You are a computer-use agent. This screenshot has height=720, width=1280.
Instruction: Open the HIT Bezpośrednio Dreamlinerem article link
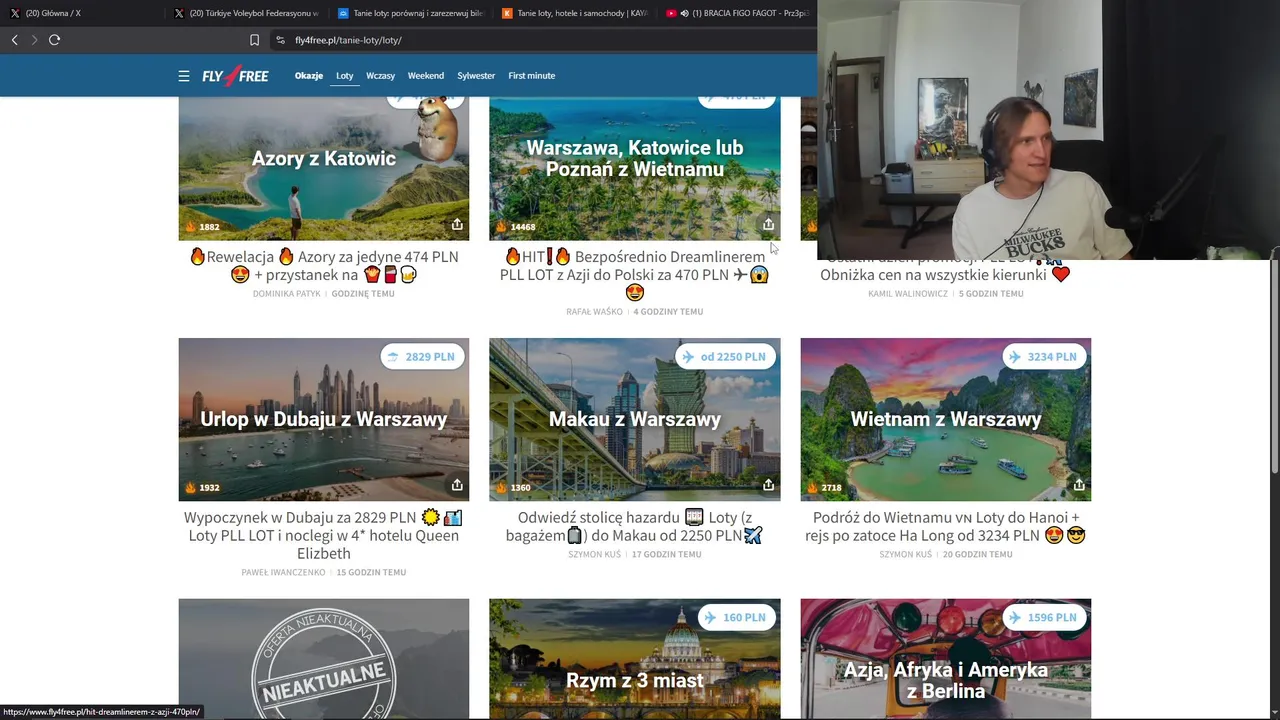click(x=635, y=275)
